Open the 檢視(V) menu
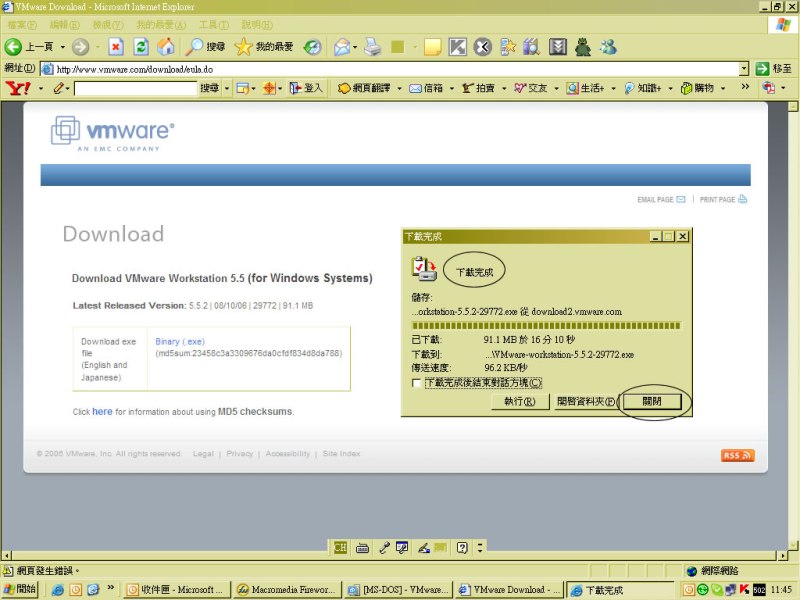The height and width of the screenshot is (600, 800). click(x=108, y=24)
